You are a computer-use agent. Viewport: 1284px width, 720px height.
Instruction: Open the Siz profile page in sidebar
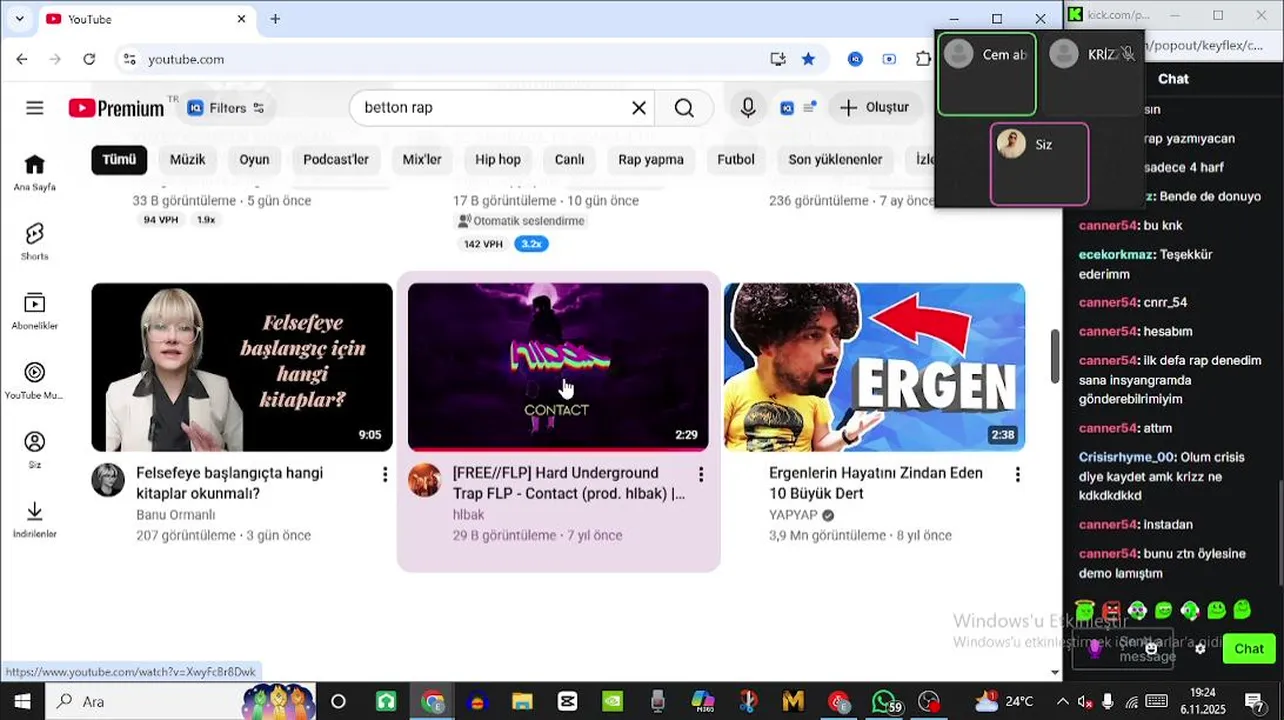pos(35,450)
